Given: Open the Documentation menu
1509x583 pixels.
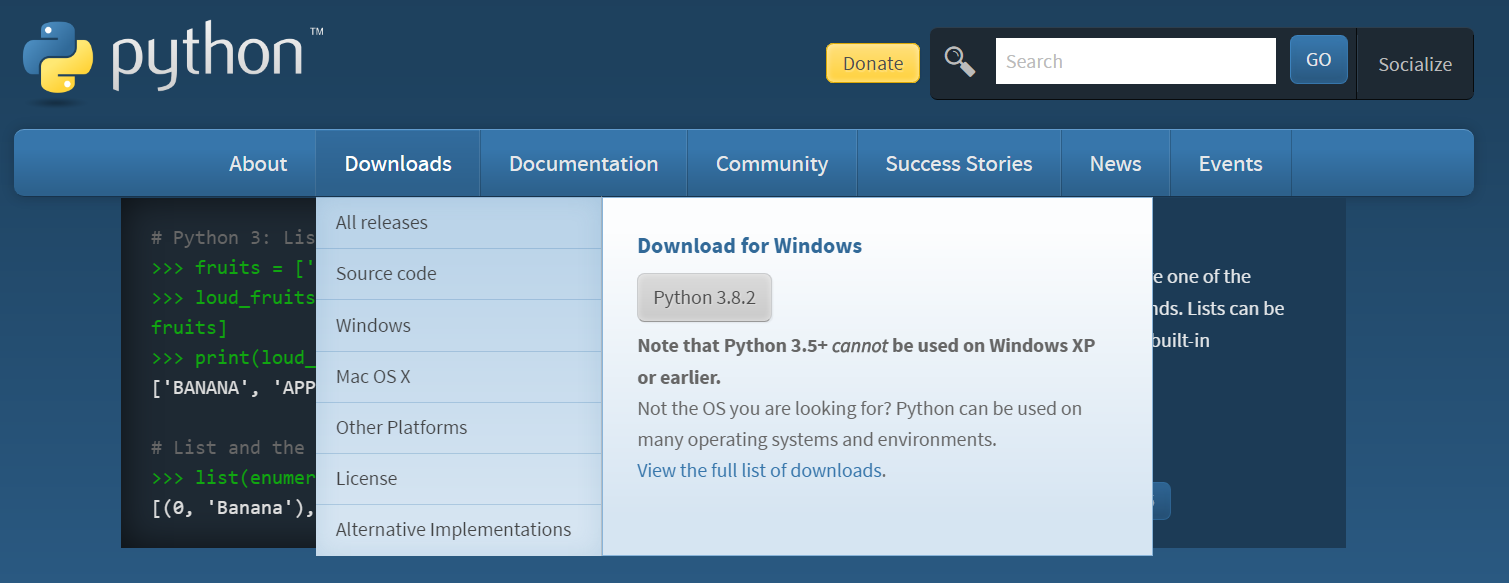Looking at the screenshot, I should [x=583, y=164].
